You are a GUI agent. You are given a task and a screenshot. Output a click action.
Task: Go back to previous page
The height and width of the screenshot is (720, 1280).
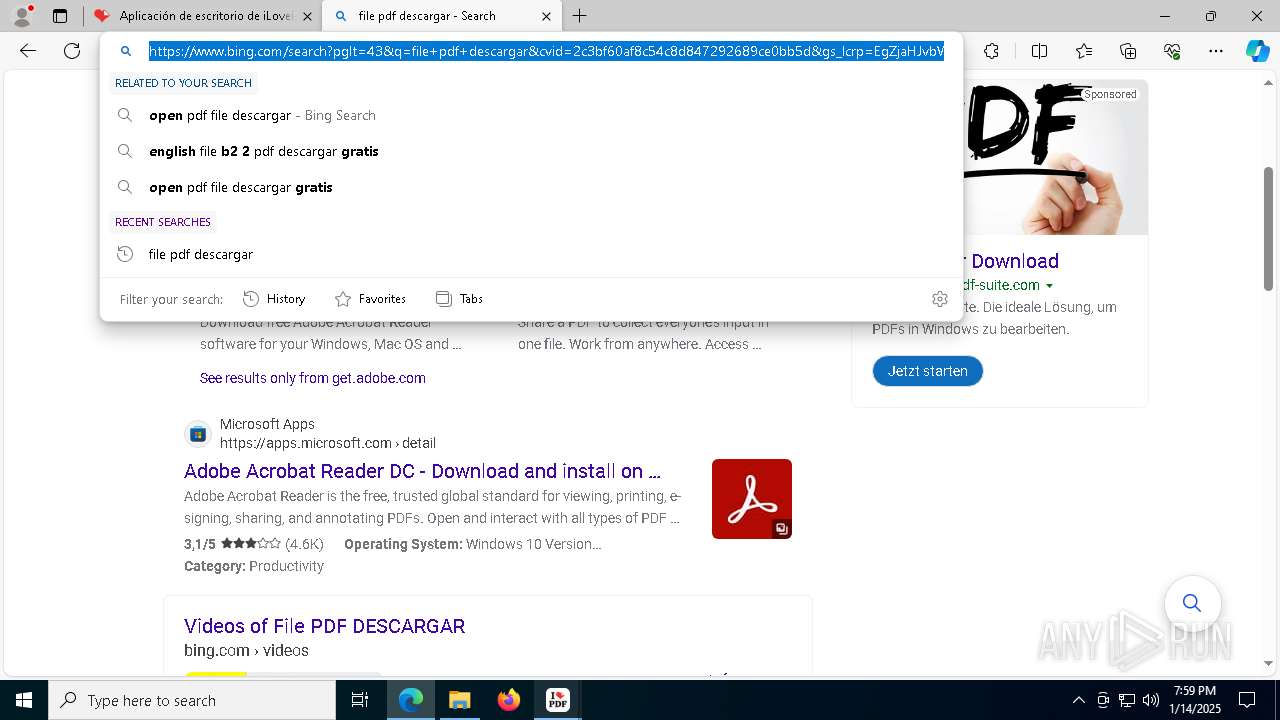[28, 51]
